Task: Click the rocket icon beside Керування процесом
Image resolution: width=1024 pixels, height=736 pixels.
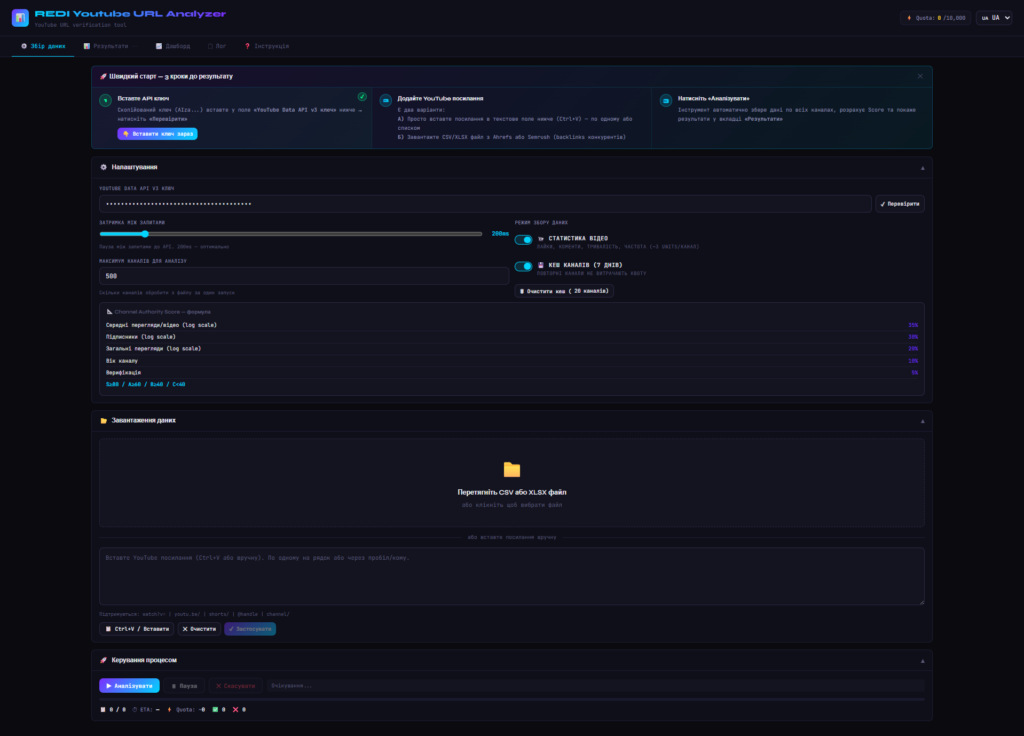Action: [x=104, y=660]
